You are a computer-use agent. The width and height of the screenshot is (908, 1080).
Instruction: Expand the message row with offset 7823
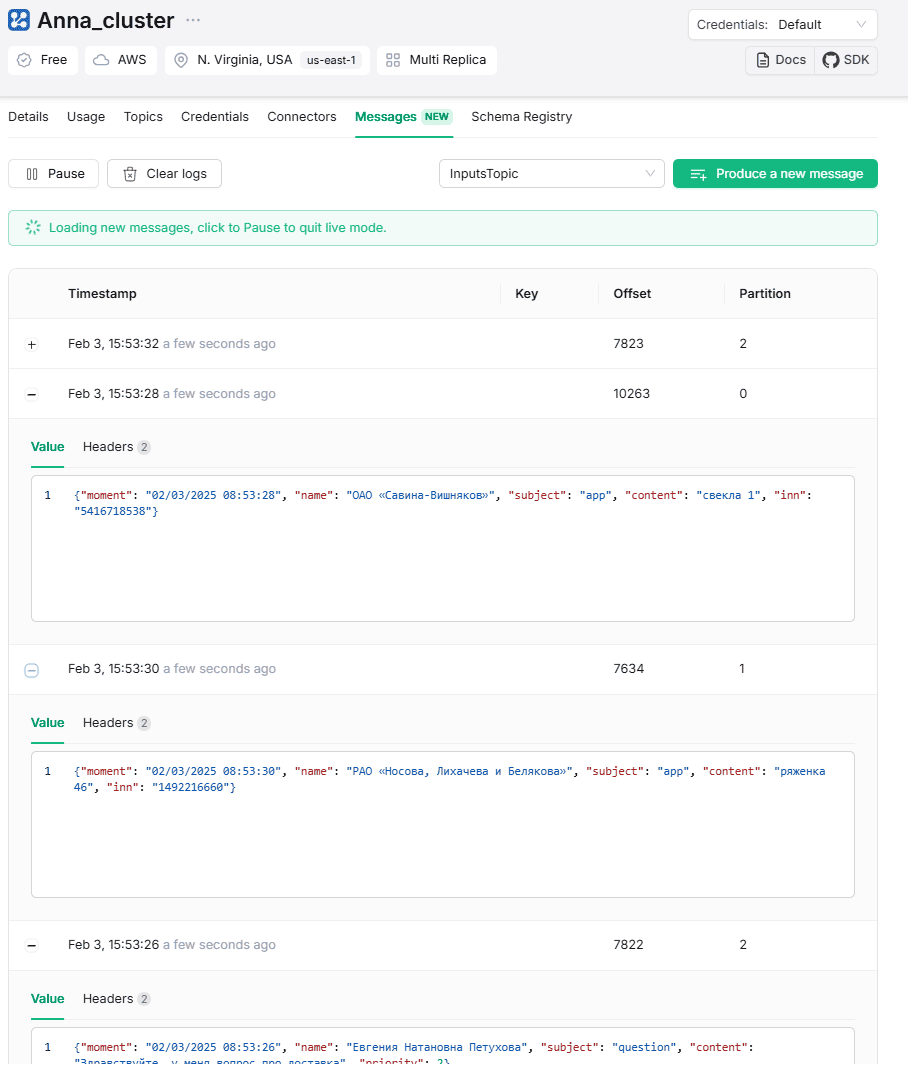coord(32,344)
